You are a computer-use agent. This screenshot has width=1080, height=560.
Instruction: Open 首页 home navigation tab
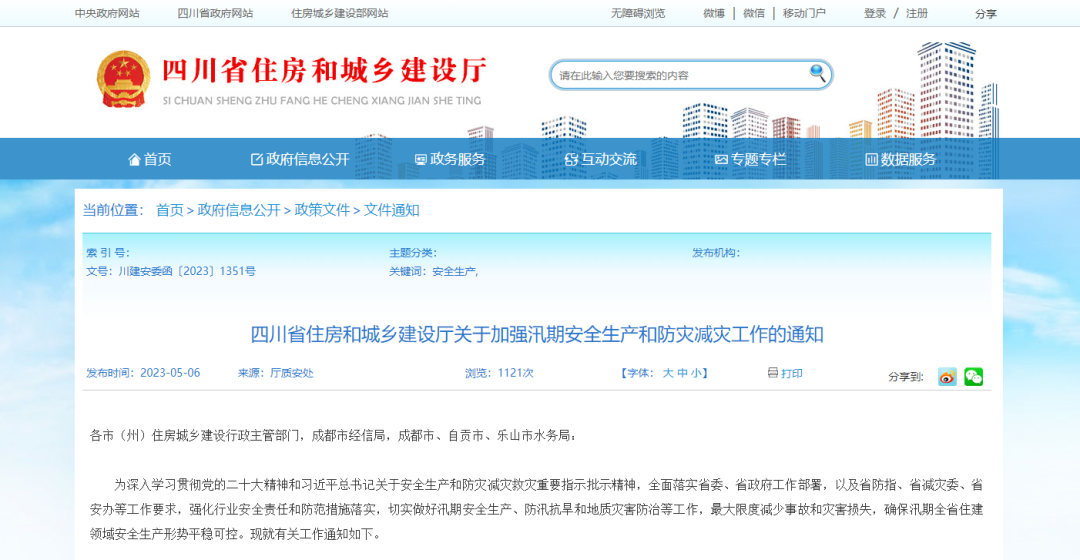[150, 159]
